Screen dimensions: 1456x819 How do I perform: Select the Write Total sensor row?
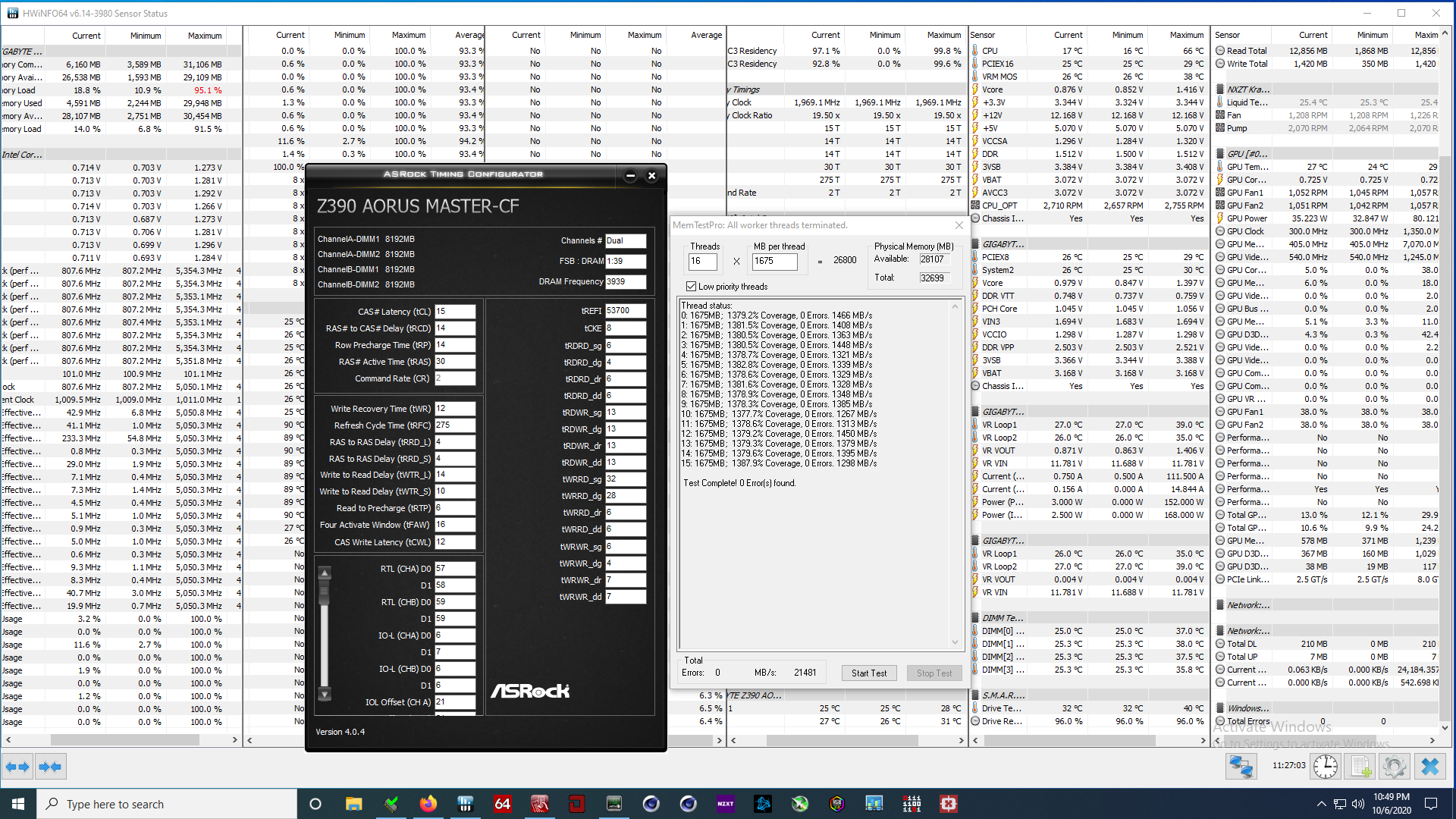click(1327, 64)
